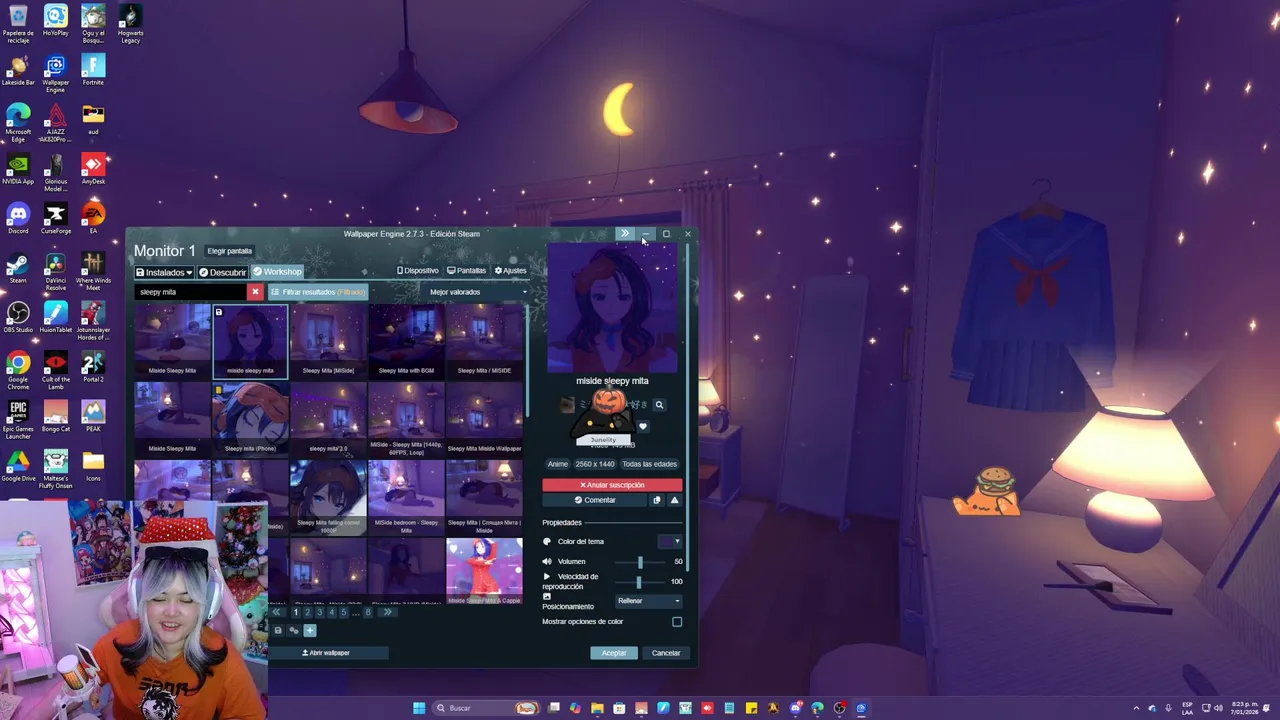Open the HoYoPlay desktop icon
Viewport: 1280px width, 720px height.
pyautogui.click(x=56, y=20)
